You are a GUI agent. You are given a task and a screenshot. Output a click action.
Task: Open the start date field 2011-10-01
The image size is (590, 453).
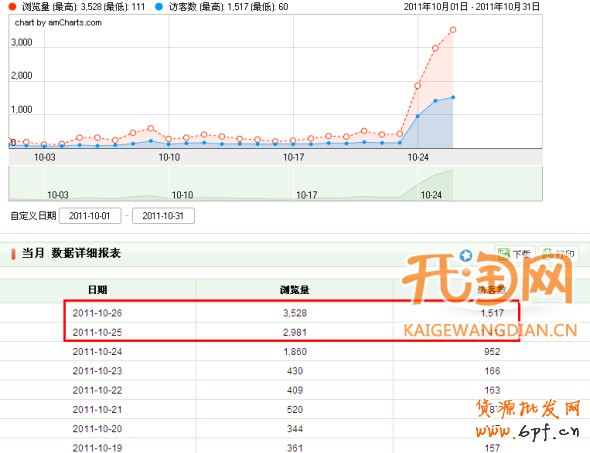point(90,216)
